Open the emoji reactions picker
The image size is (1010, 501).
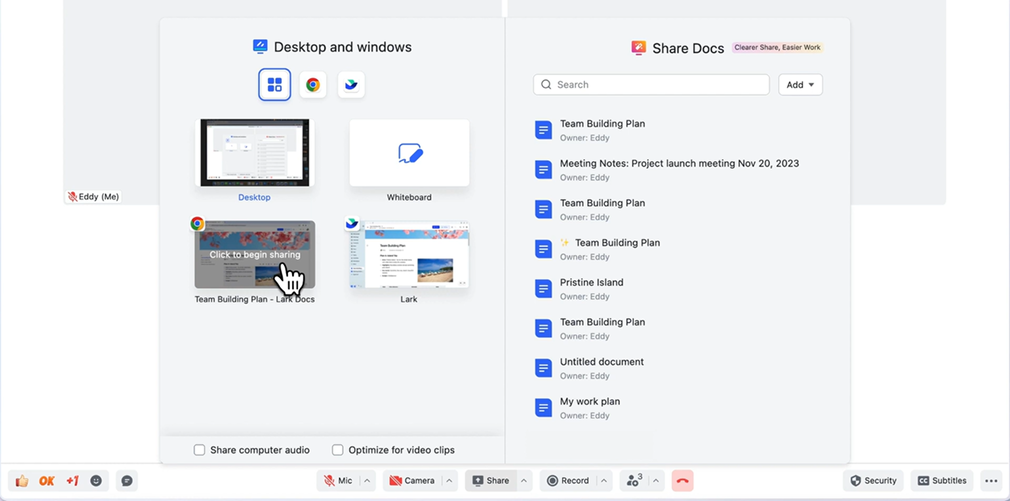pos(97,481)
